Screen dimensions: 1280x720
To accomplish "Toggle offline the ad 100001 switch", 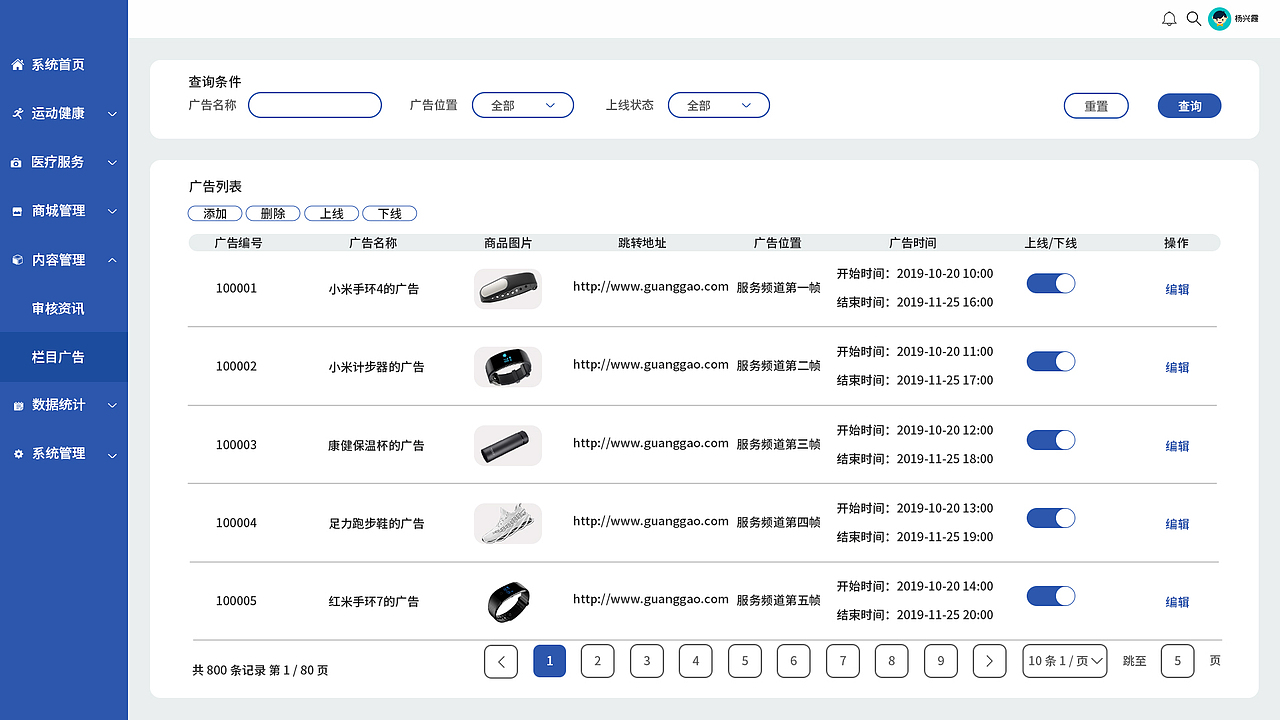I will coord(1050,283).
